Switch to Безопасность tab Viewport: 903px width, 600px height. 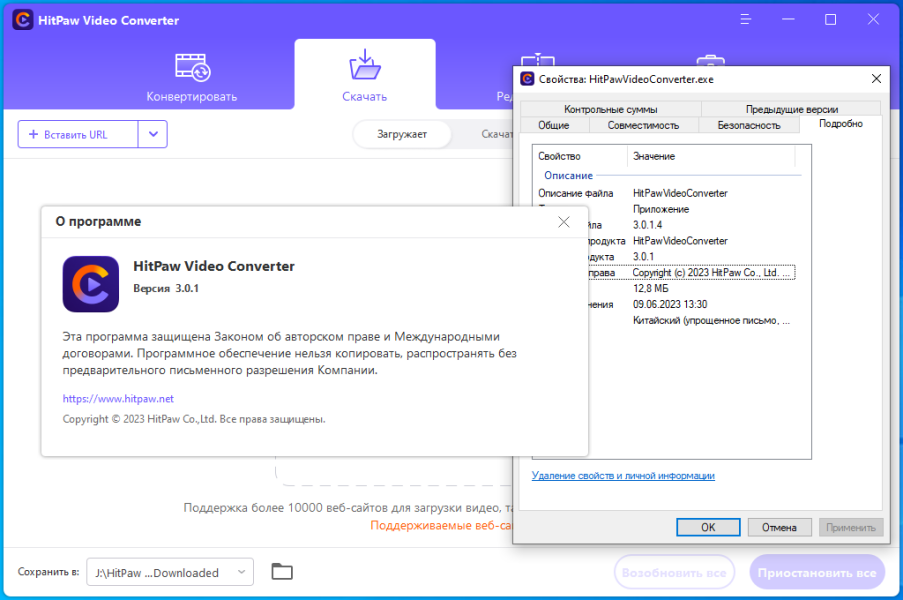coord(749,125)
